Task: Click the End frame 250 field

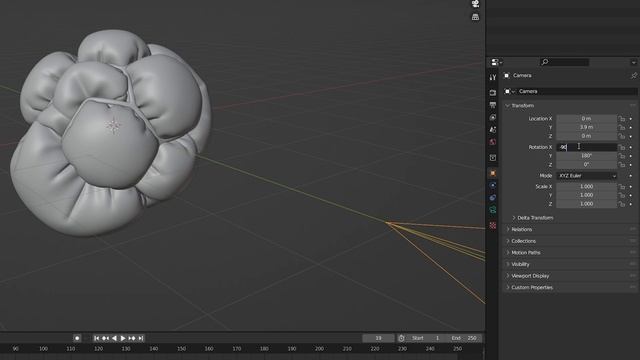Action: coord(464,338)
